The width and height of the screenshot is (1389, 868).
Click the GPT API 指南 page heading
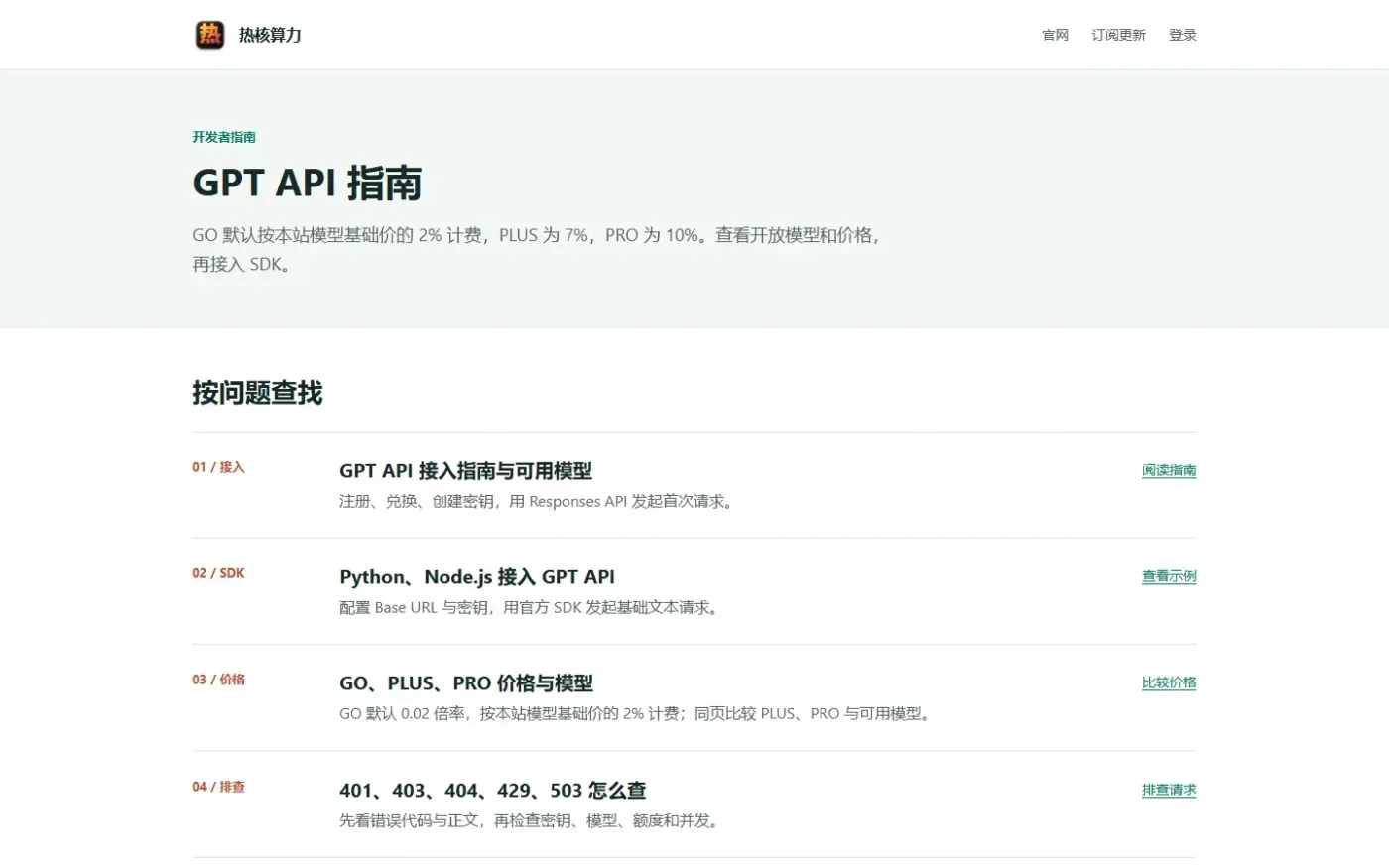pos(308,184)
